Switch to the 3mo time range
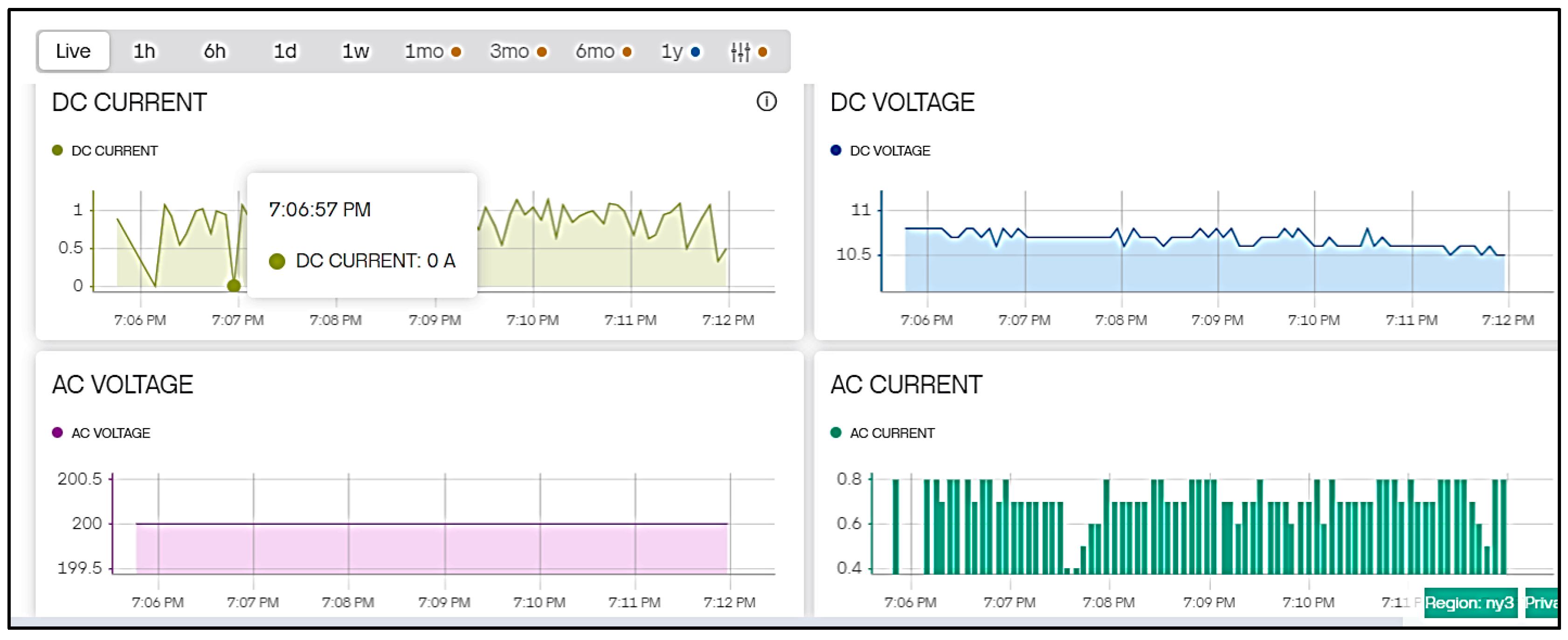 (x=510, y=51)
